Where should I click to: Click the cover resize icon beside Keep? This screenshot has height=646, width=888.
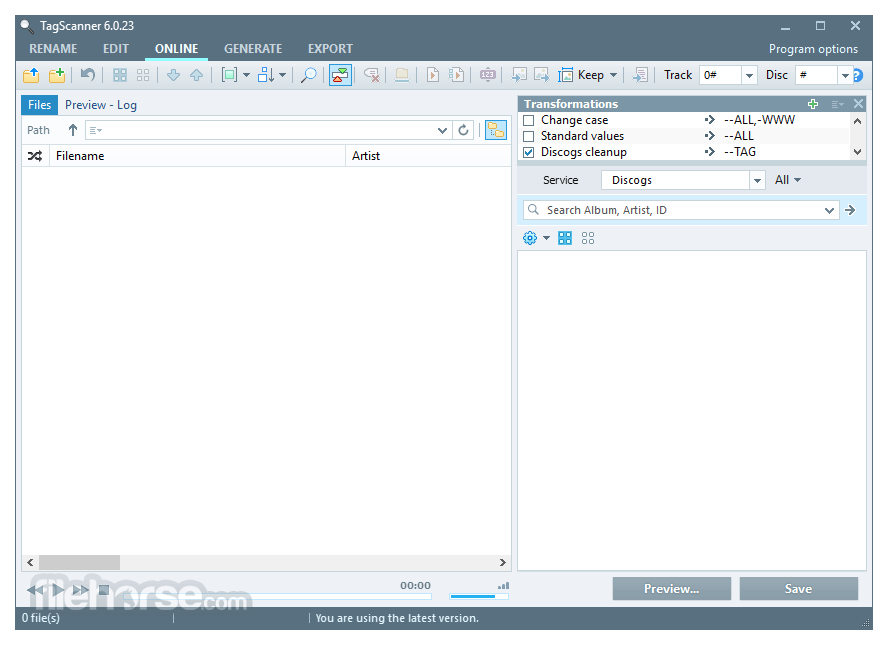click(x=566, y=75)
